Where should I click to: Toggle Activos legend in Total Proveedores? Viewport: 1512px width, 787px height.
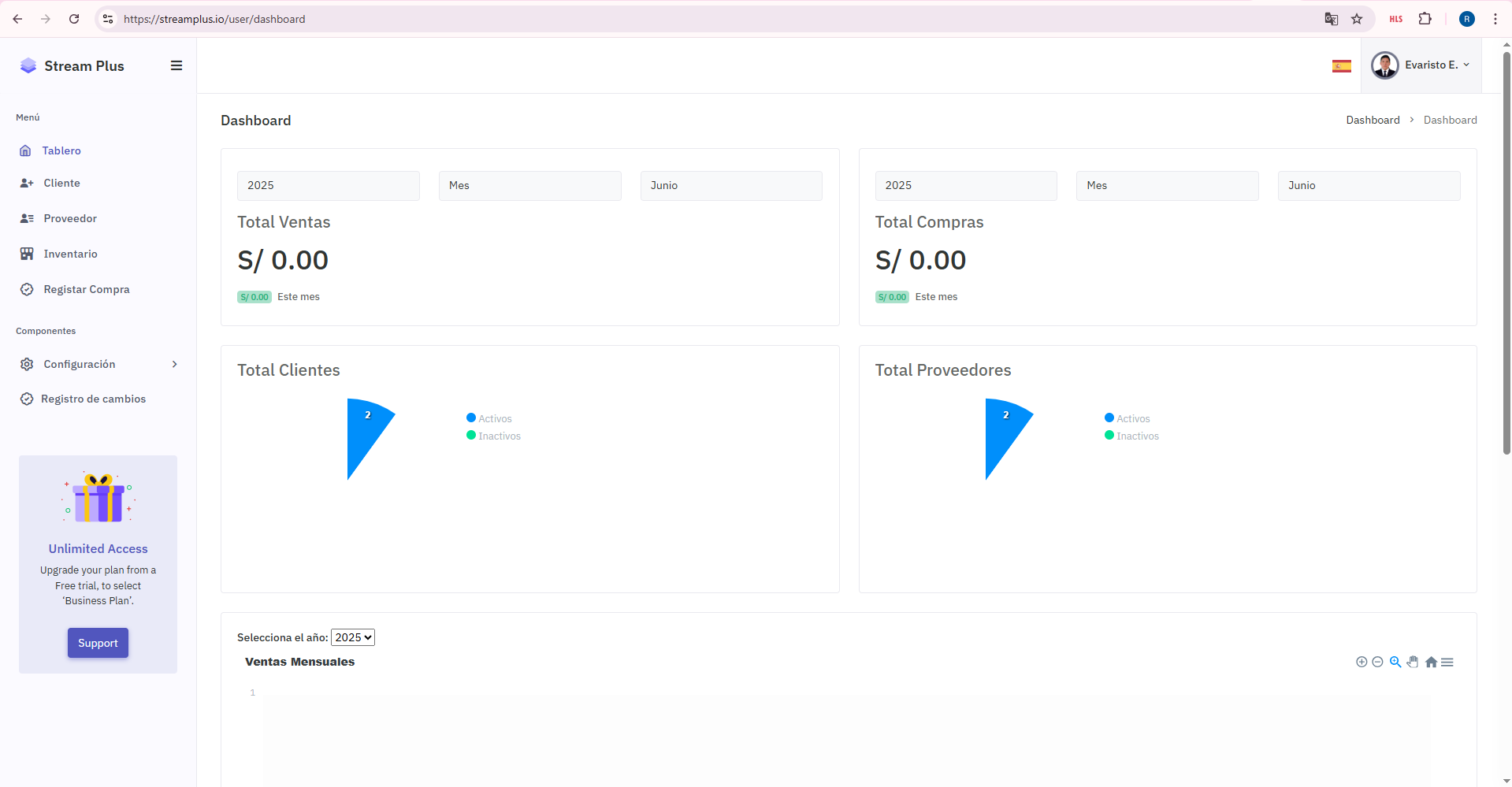pos(1127,418)
